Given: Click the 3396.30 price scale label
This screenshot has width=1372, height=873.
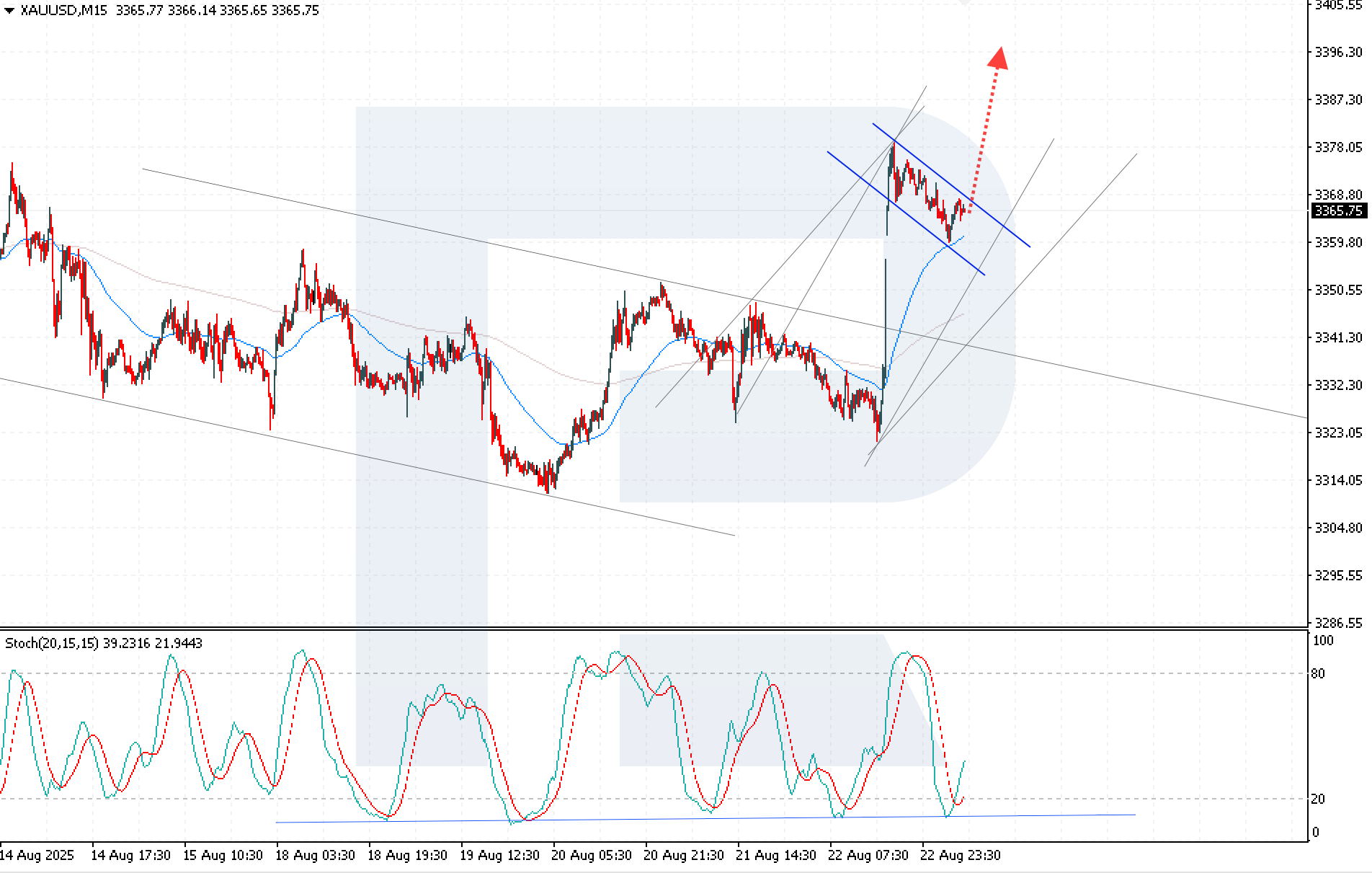Looking at the screenshot, I should (1338, 52).
